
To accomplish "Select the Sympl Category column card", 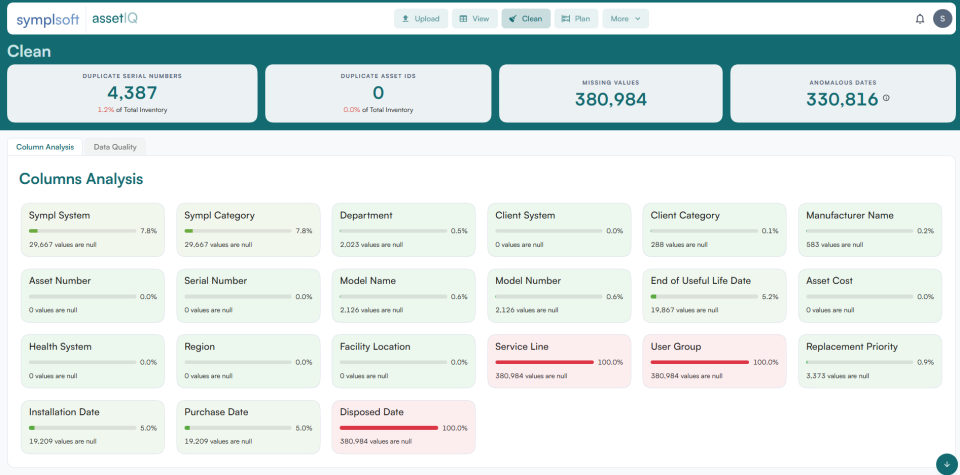I will click(248, 230).
